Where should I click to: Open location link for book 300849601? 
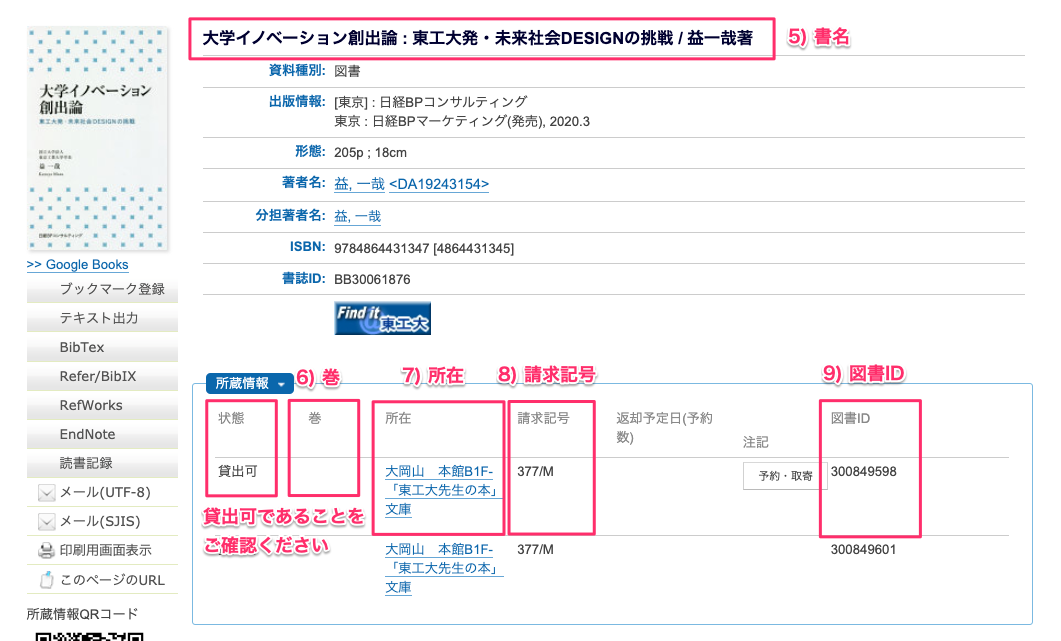(x=443, y=568)
